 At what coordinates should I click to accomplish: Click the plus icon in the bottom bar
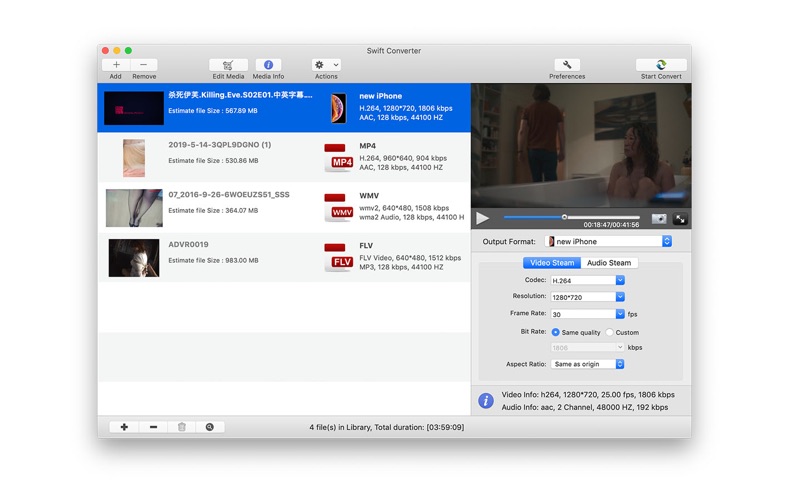124,427
